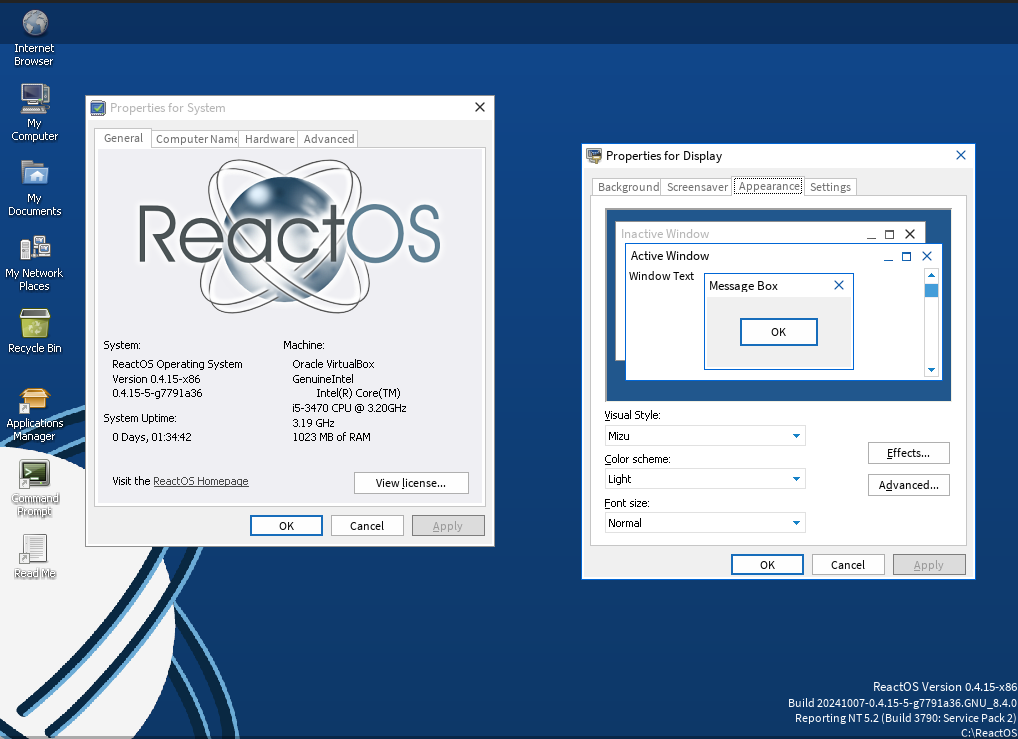Launch the Command Prompt shortcut
This screenshot has height=739, width=1018.
[34, 474]
